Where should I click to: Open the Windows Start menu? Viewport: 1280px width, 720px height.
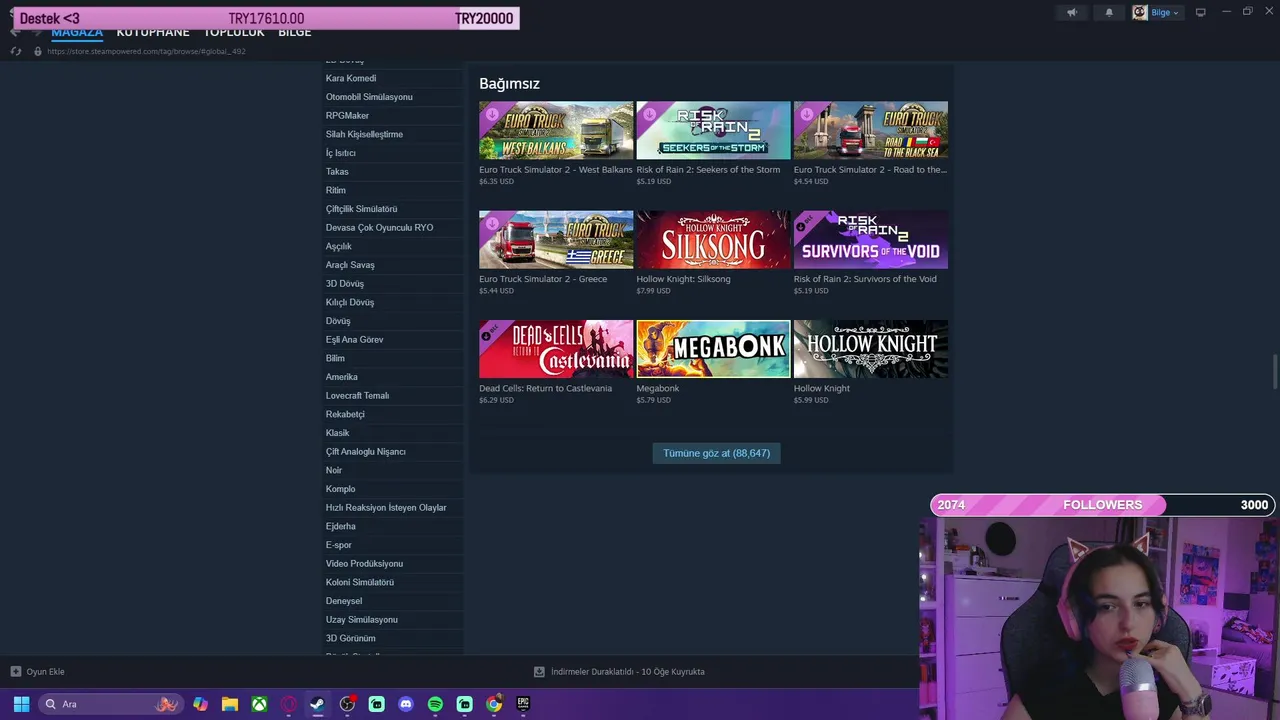(x=21, y=704)
